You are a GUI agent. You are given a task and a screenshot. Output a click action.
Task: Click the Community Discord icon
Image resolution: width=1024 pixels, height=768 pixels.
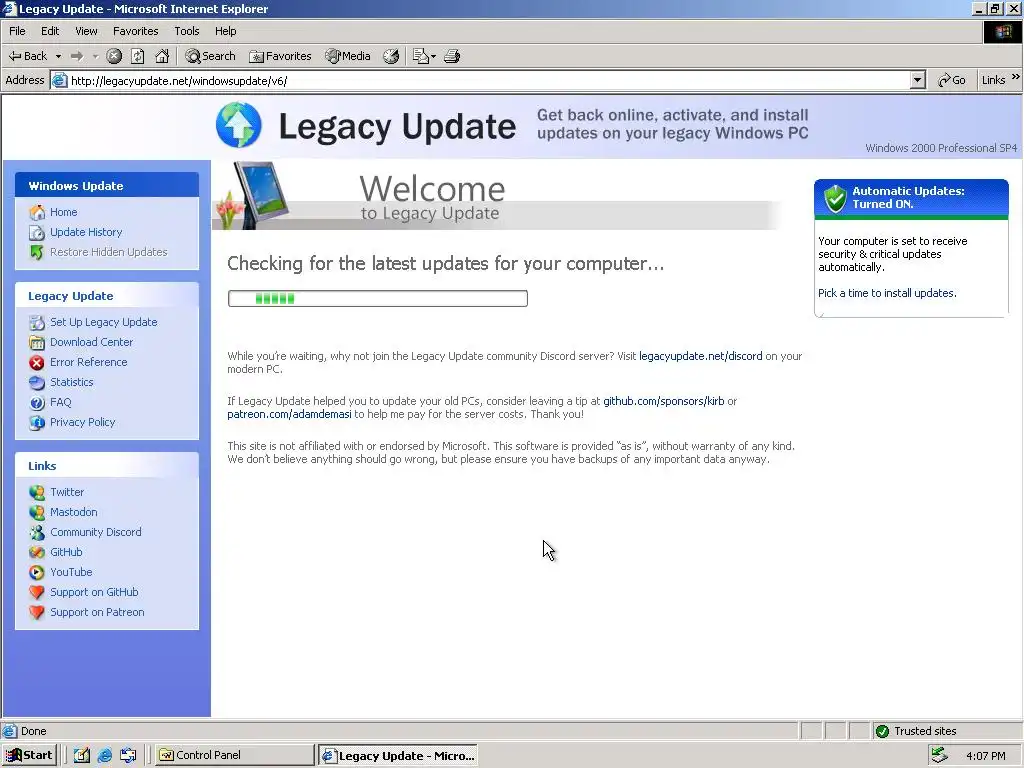[x=37, y=533]
